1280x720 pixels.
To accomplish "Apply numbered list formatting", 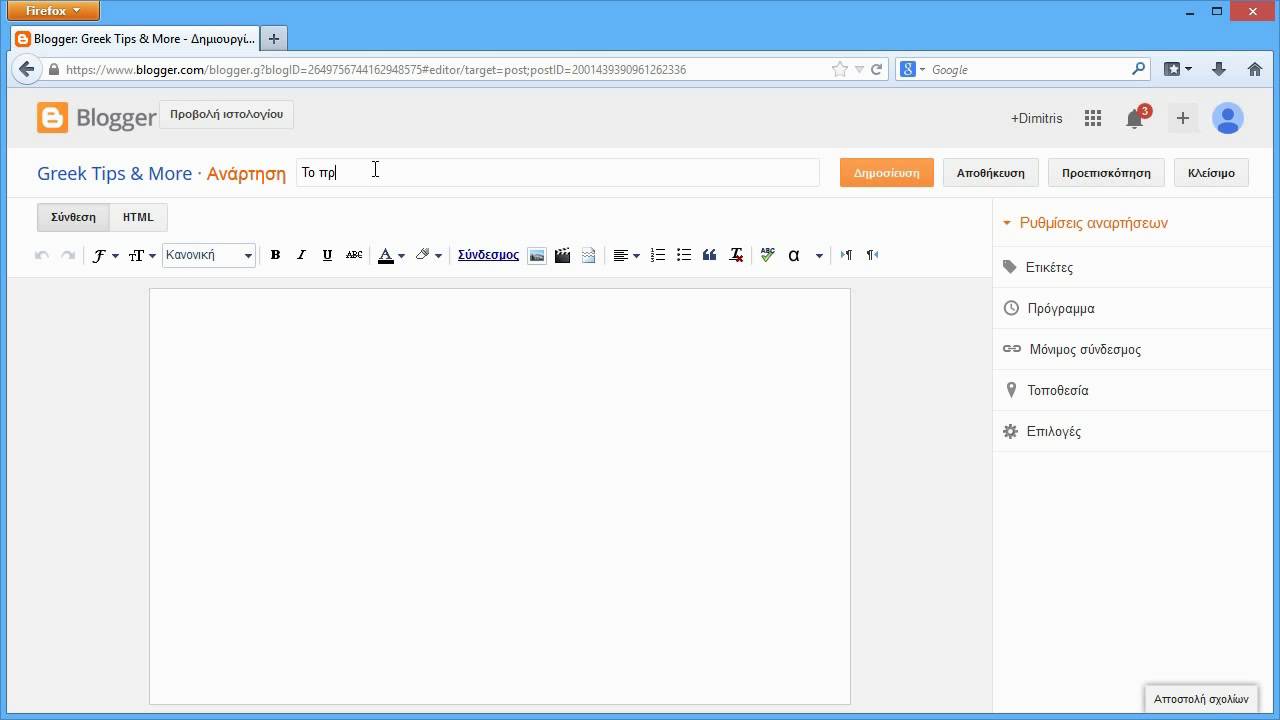I will [x=657, y=255].
